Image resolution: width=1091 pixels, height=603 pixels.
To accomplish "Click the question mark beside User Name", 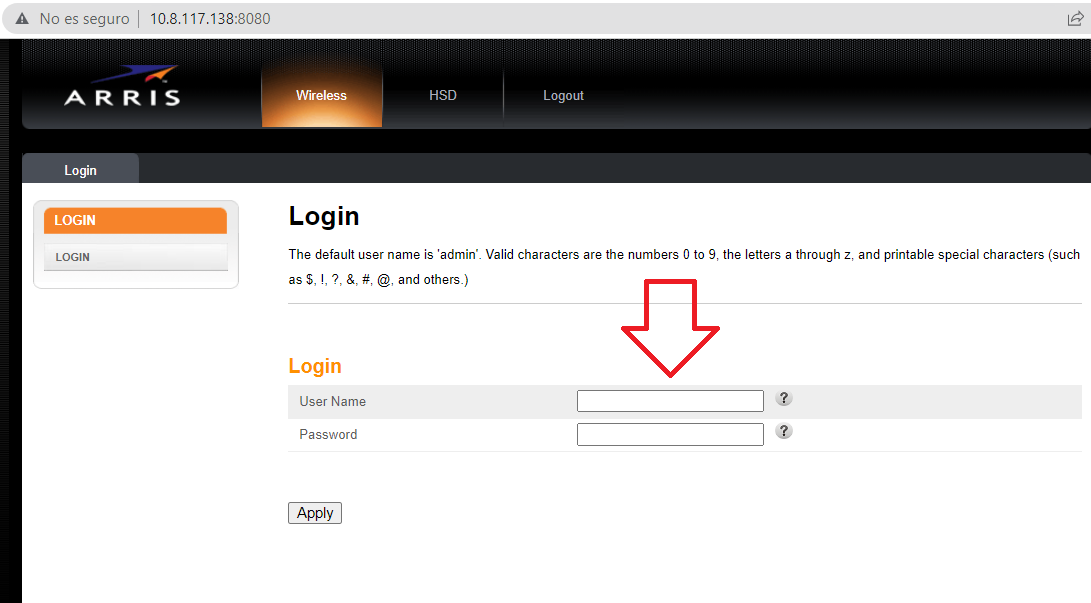I will [x=783, y=398].
